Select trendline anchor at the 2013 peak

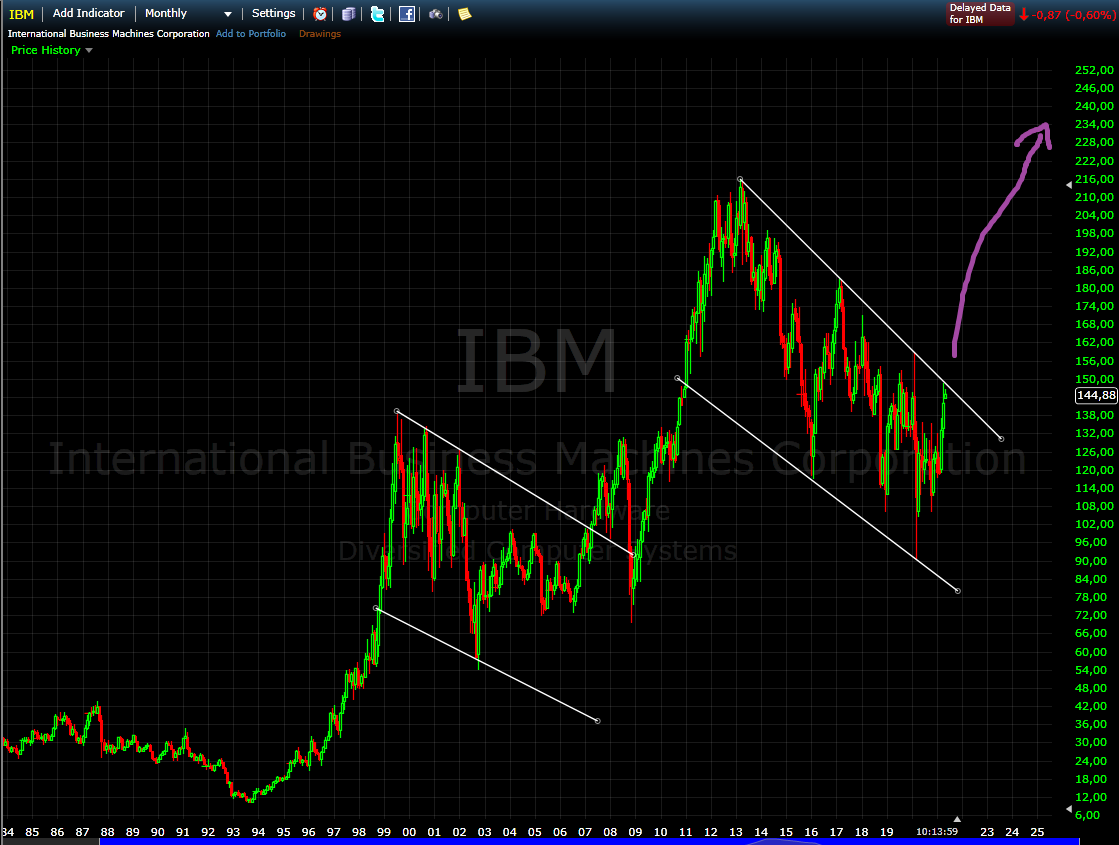click(740, 179)
